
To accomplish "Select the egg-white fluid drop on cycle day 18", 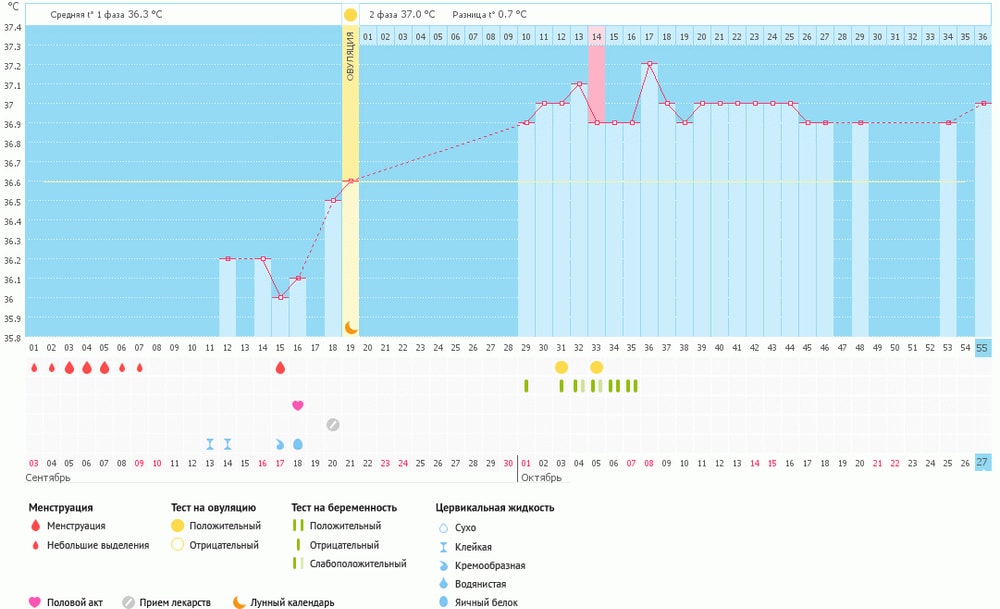I will pyautogui.click(x=298, y=444).
